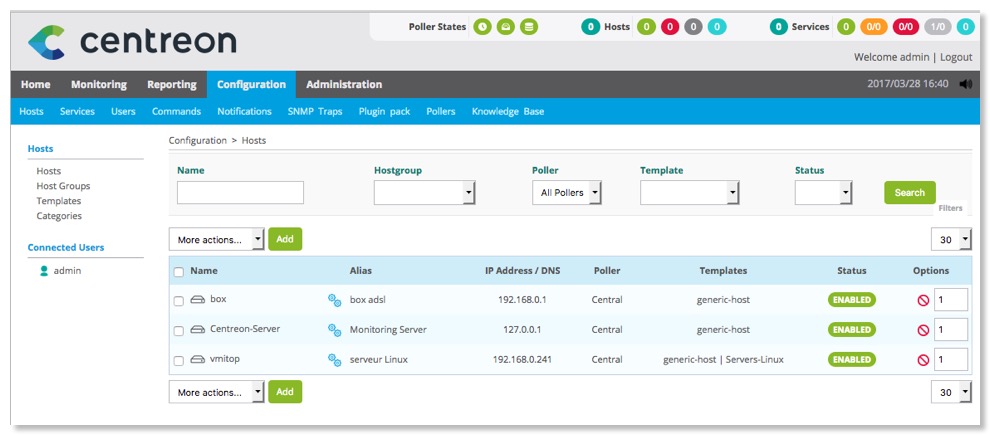Click the services gear icon for Centreon-Server
This screenshot has height=435, width=990.
pyautogui.click(x=335, y=330)
